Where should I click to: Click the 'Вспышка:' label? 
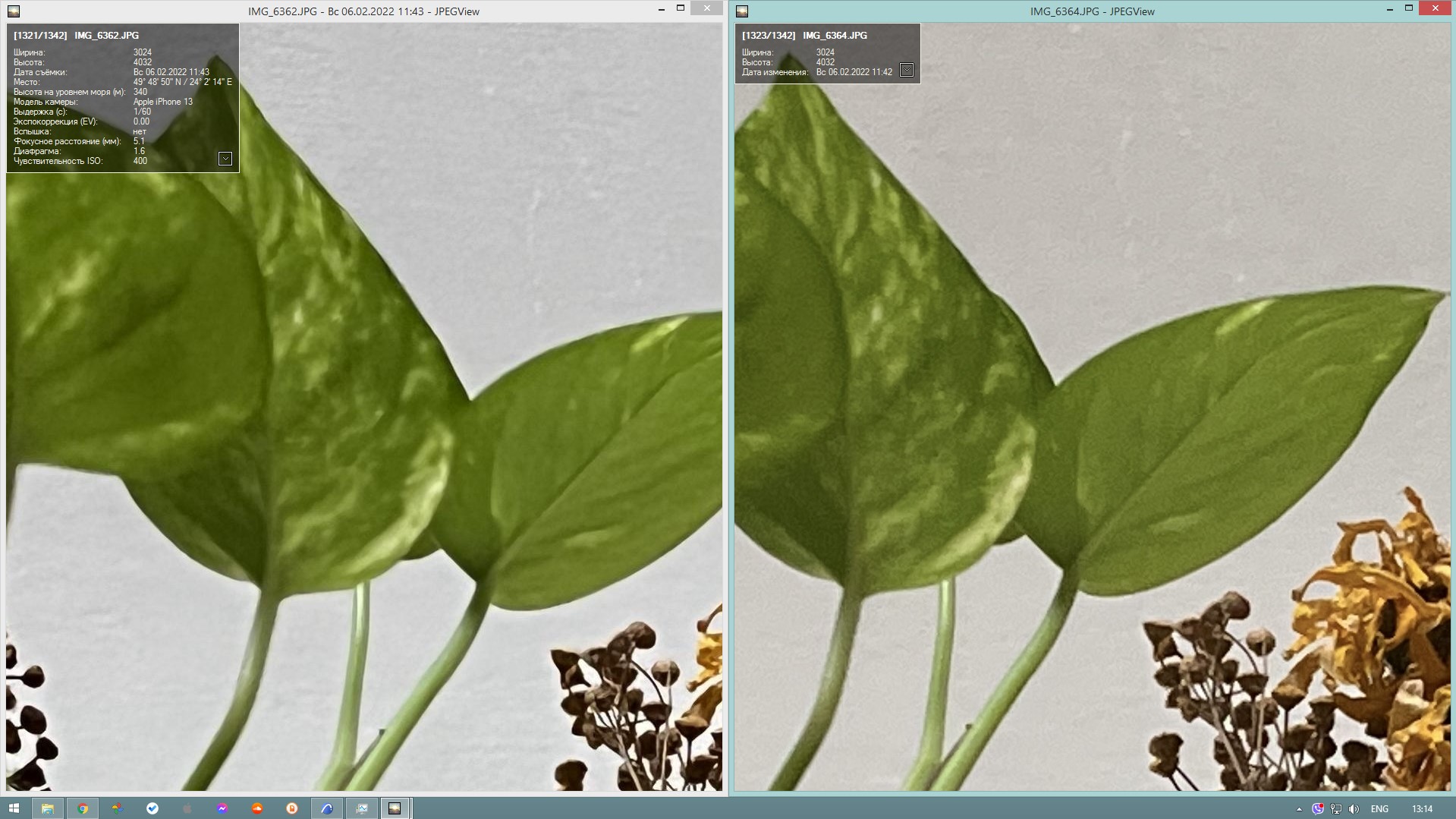coord(33,131)
